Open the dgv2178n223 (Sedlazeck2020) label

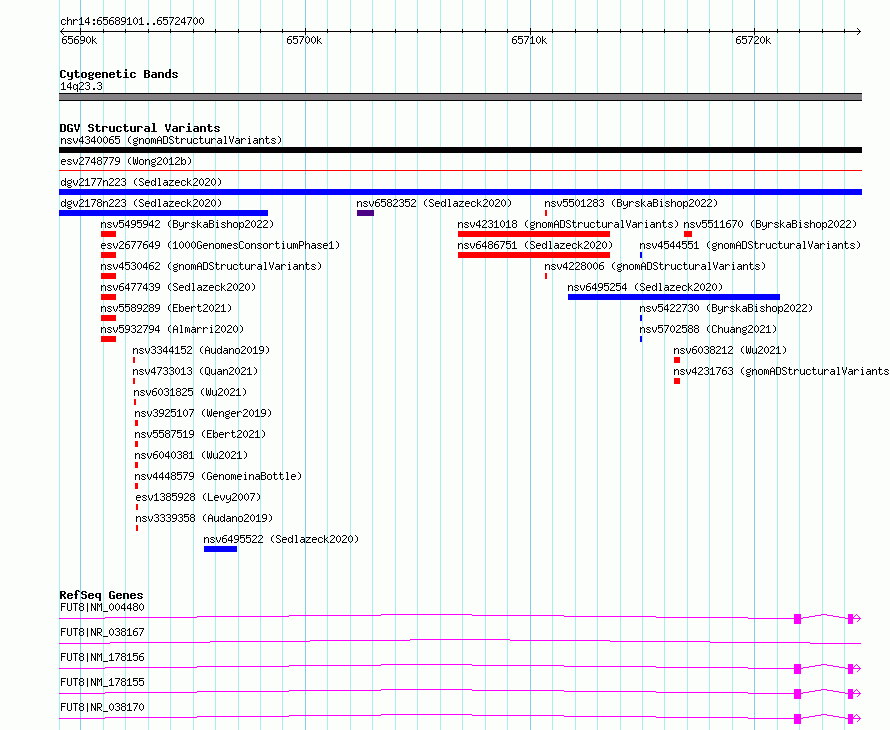point(141,203)
